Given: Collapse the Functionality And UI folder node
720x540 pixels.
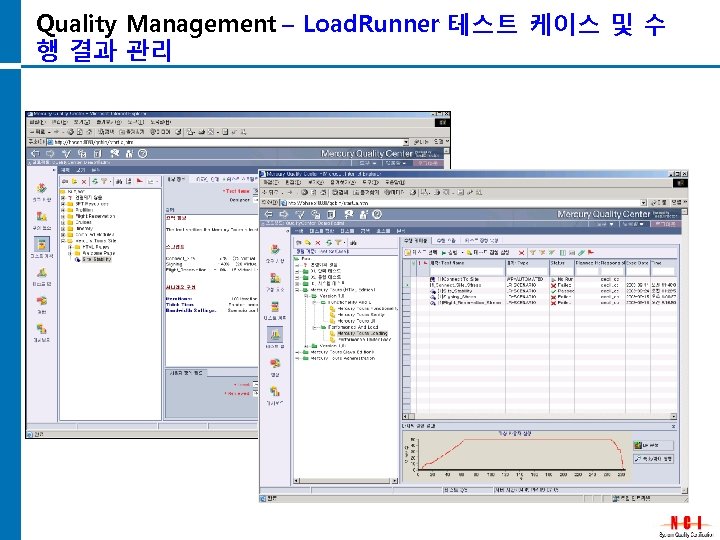Looking at the screenshot, I should point(315,303).
